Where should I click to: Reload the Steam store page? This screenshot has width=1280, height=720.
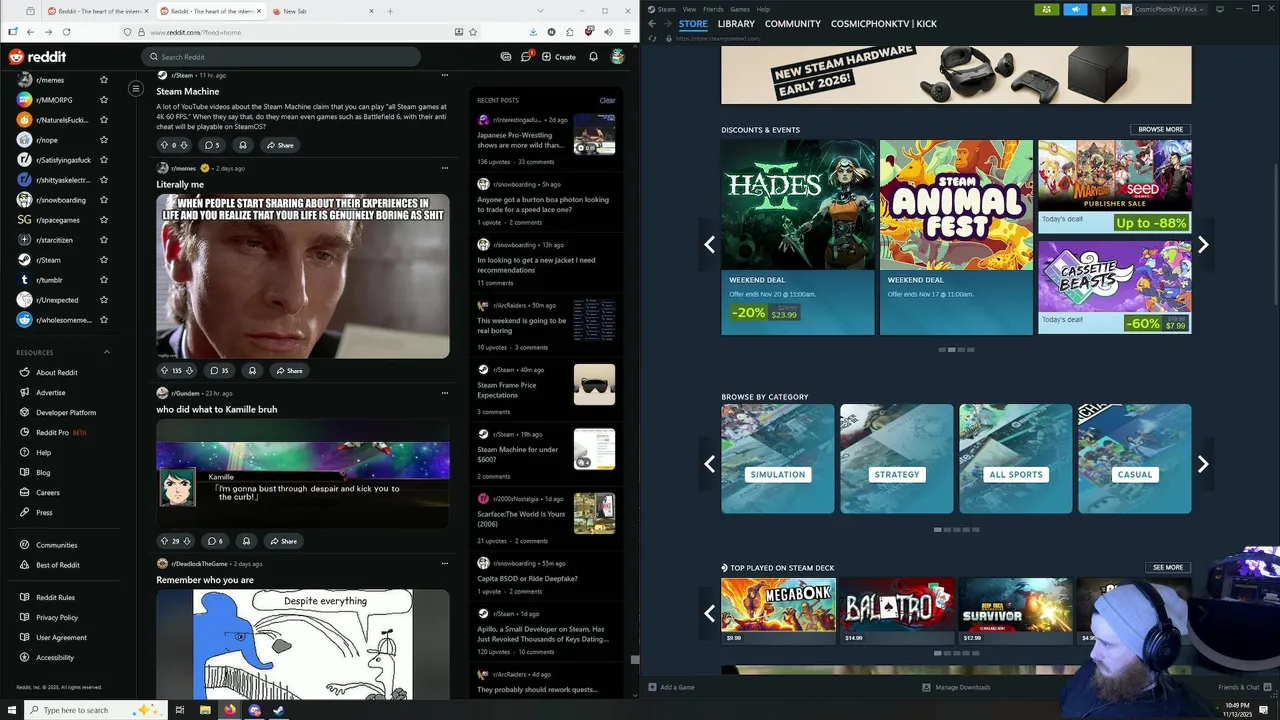tap(653, 38)
